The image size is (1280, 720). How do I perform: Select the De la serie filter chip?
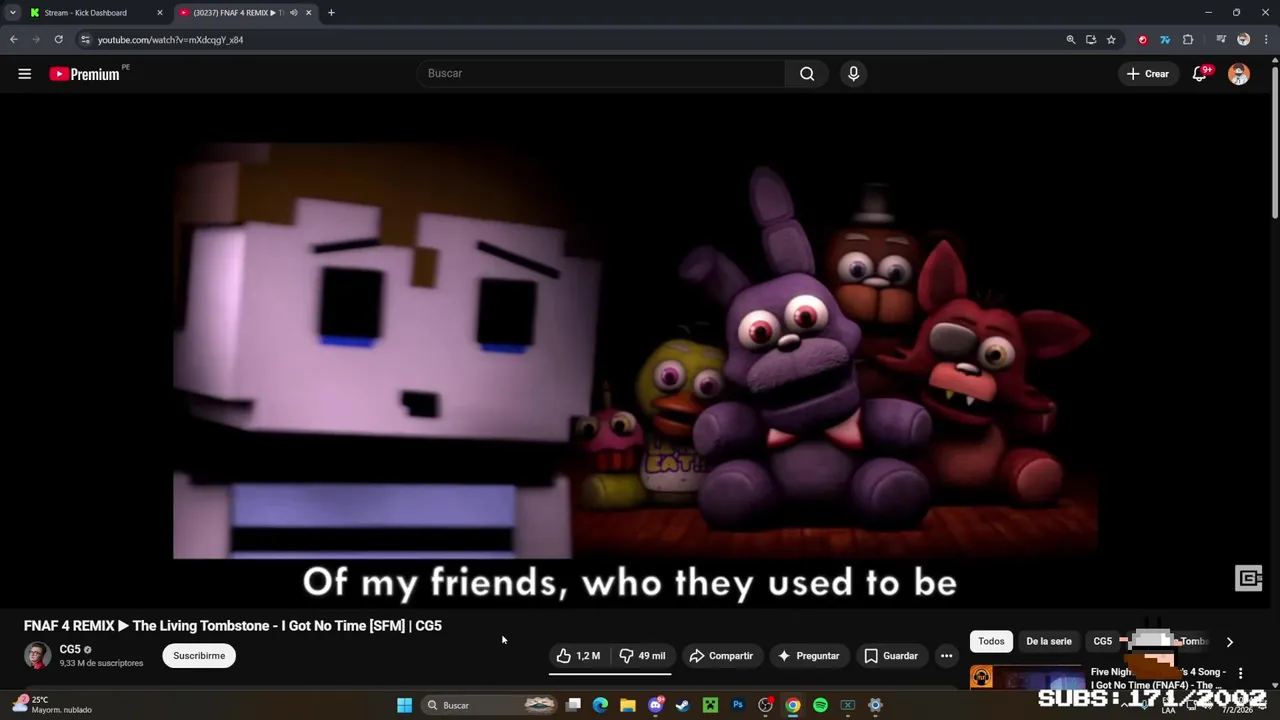(x=1048, y=641)
